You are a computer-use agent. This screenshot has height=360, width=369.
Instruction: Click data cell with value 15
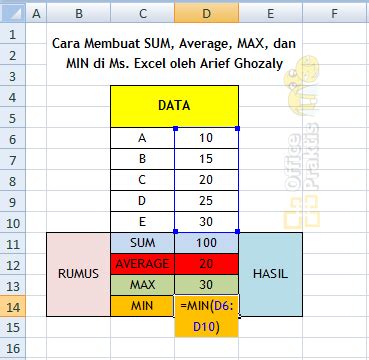[206, 159]
